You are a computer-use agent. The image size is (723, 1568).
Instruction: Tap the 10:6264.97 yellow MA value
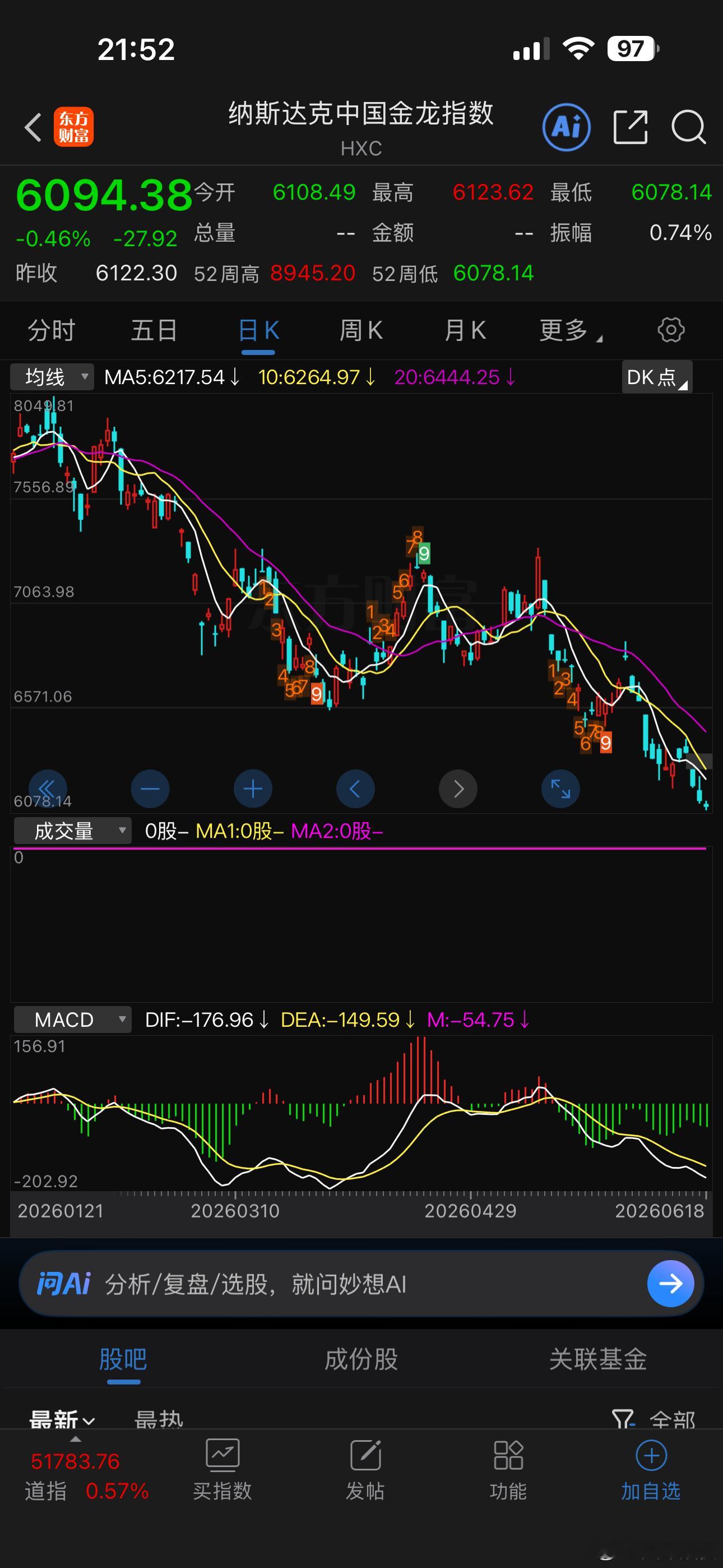pyautogui.click(x=317, y=377)
